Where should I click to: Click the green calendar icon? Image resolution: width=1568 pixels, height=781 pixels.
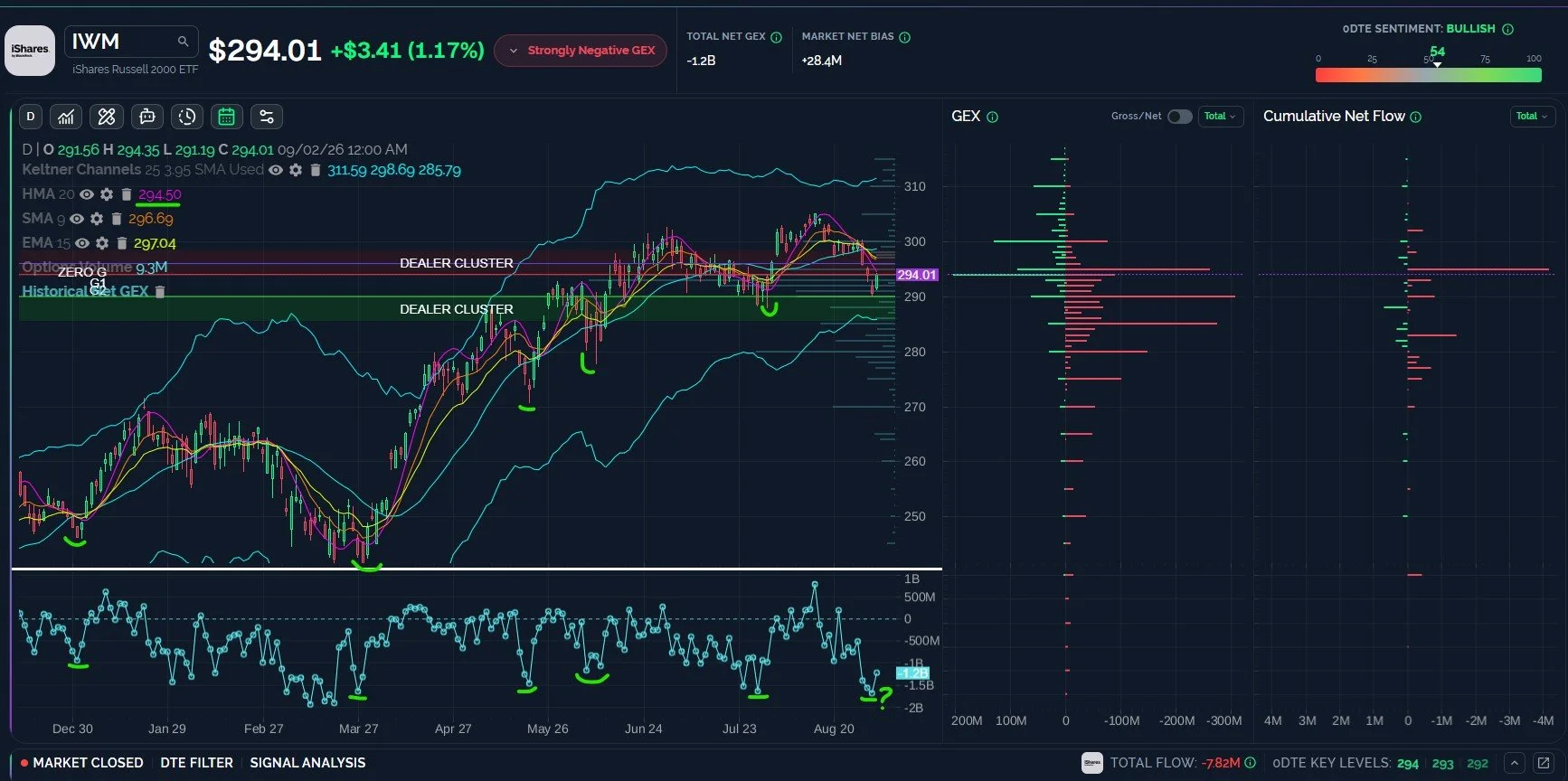[x=226, y=117]
